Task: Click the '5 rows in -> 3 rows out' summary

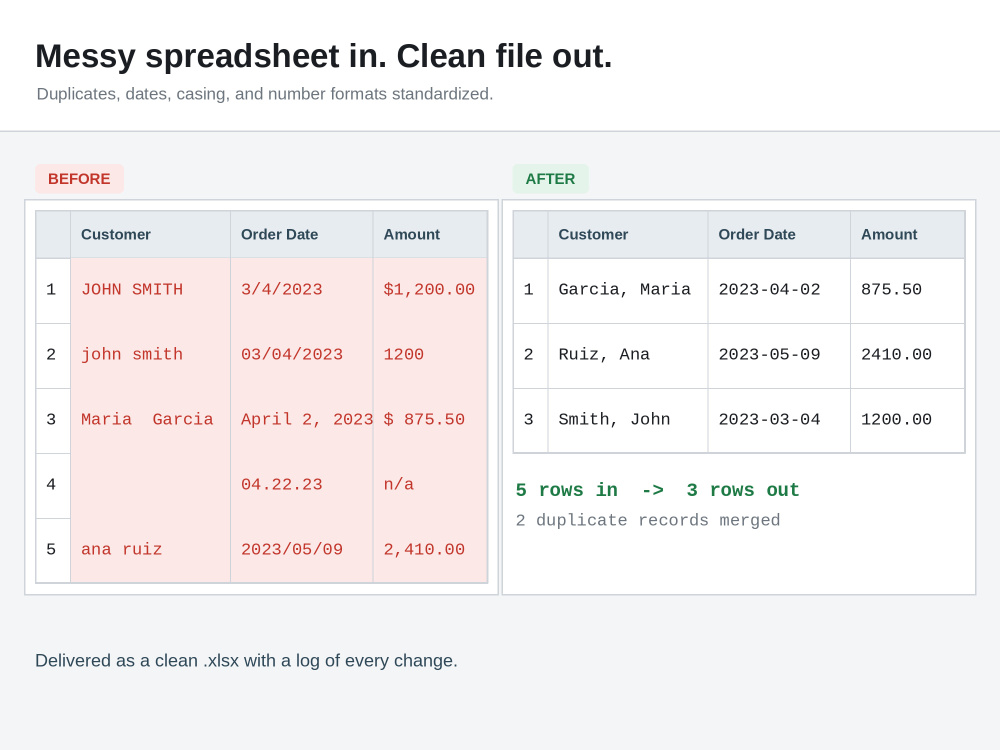Action: tap(657, 490)
